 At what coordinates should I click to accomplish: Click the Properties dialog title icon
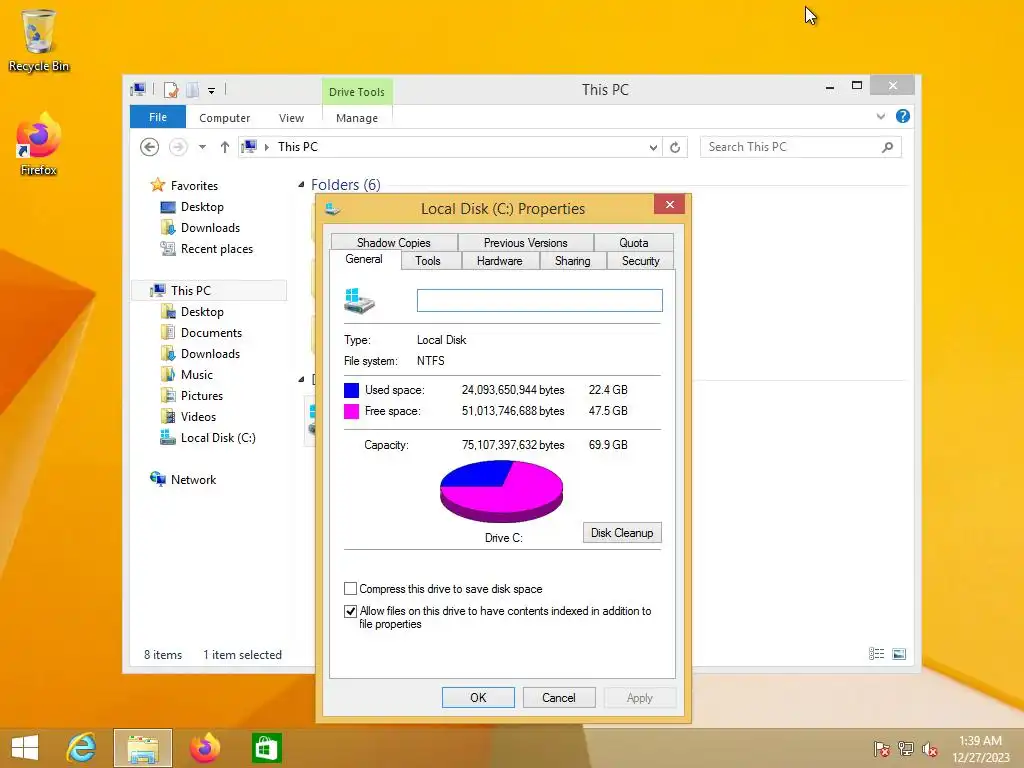point(333,209)
